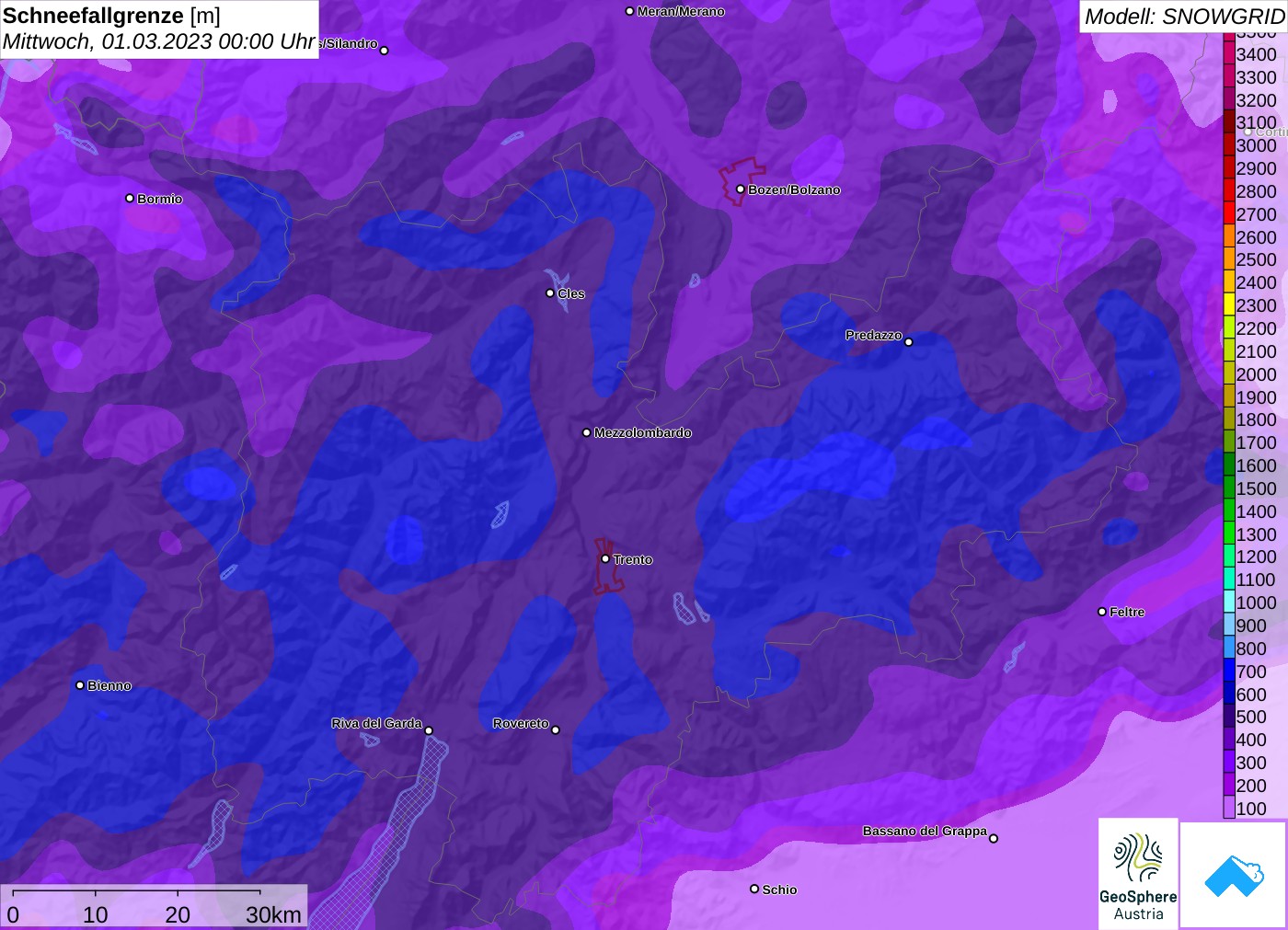Pick the 2700 m red legend swatch
The height and width of the screenshot is (930, 1288).
1229,214
